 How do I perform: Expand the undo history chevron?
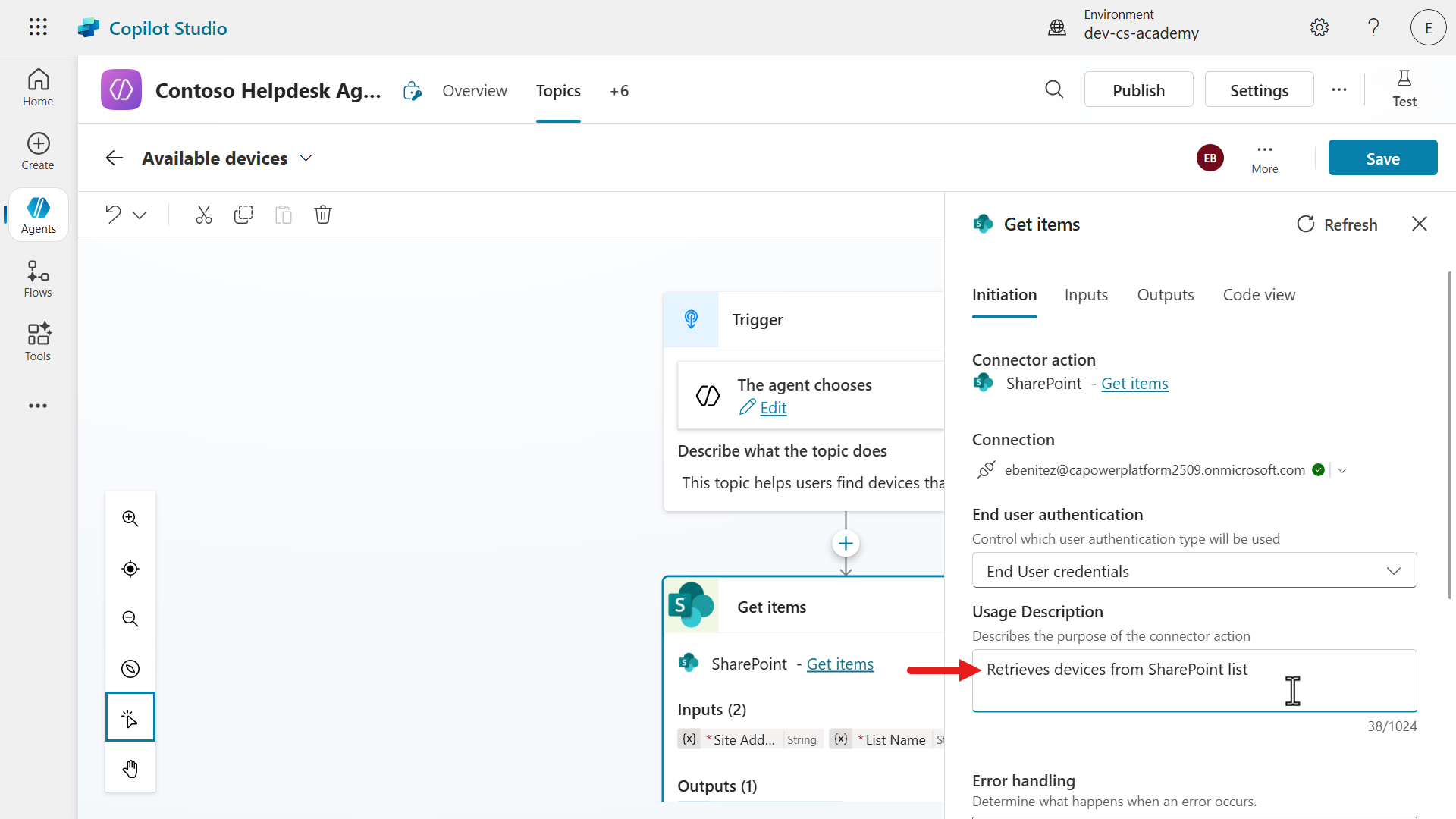(x=140, y=215)
